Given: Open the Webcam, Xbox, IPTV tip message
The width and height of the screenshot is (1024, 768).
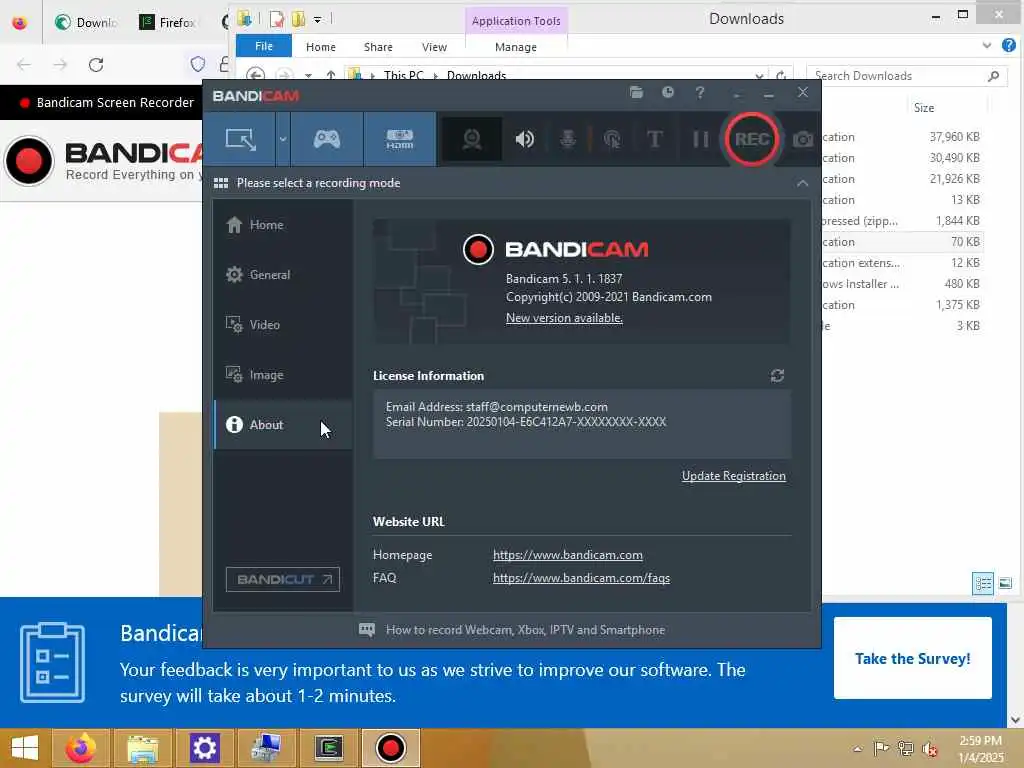Looking at the screenshot, I should click(512, 630).
